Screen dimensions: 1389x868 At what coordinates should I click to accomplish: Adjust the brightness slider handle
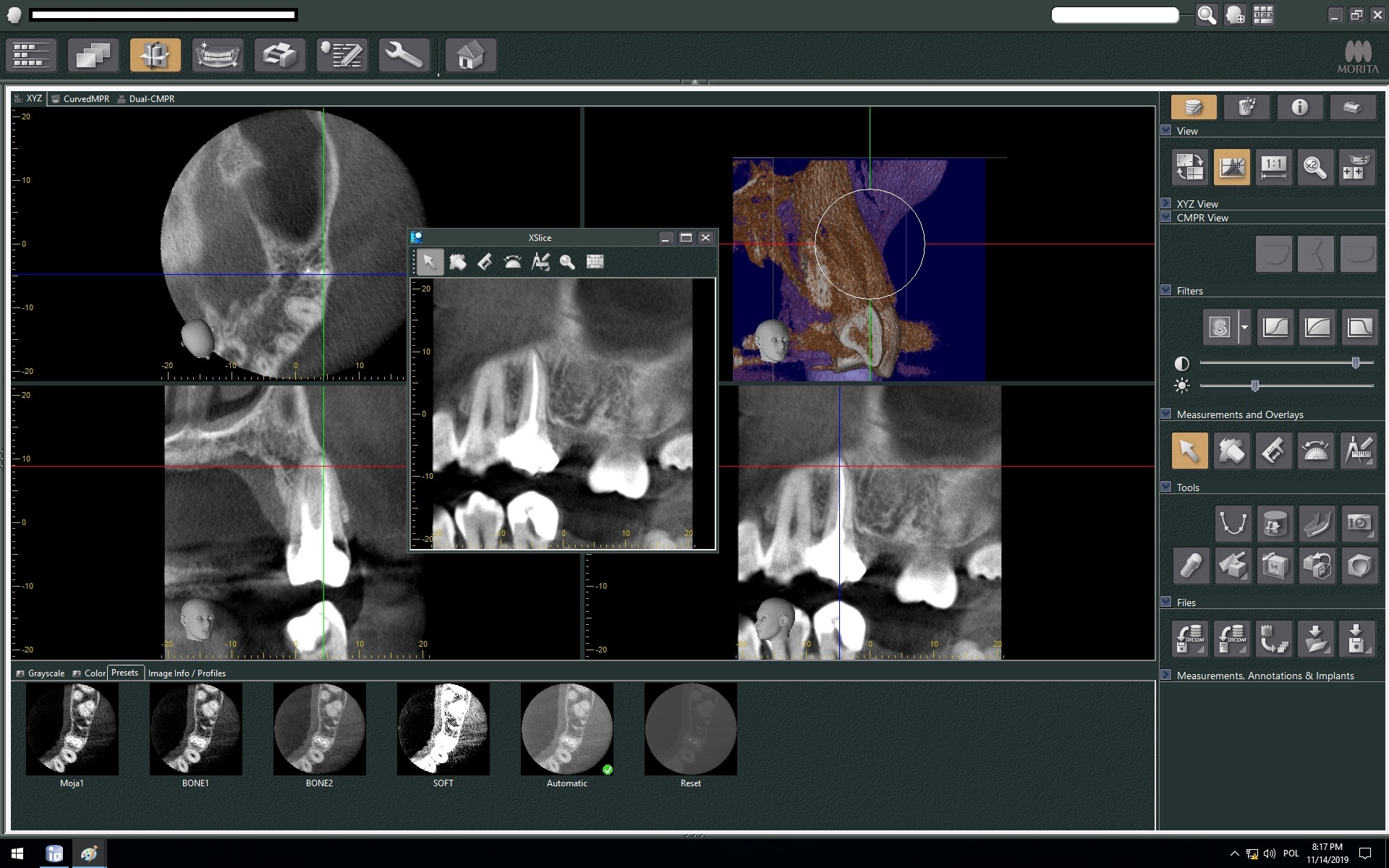click(x=1255, y=386)
